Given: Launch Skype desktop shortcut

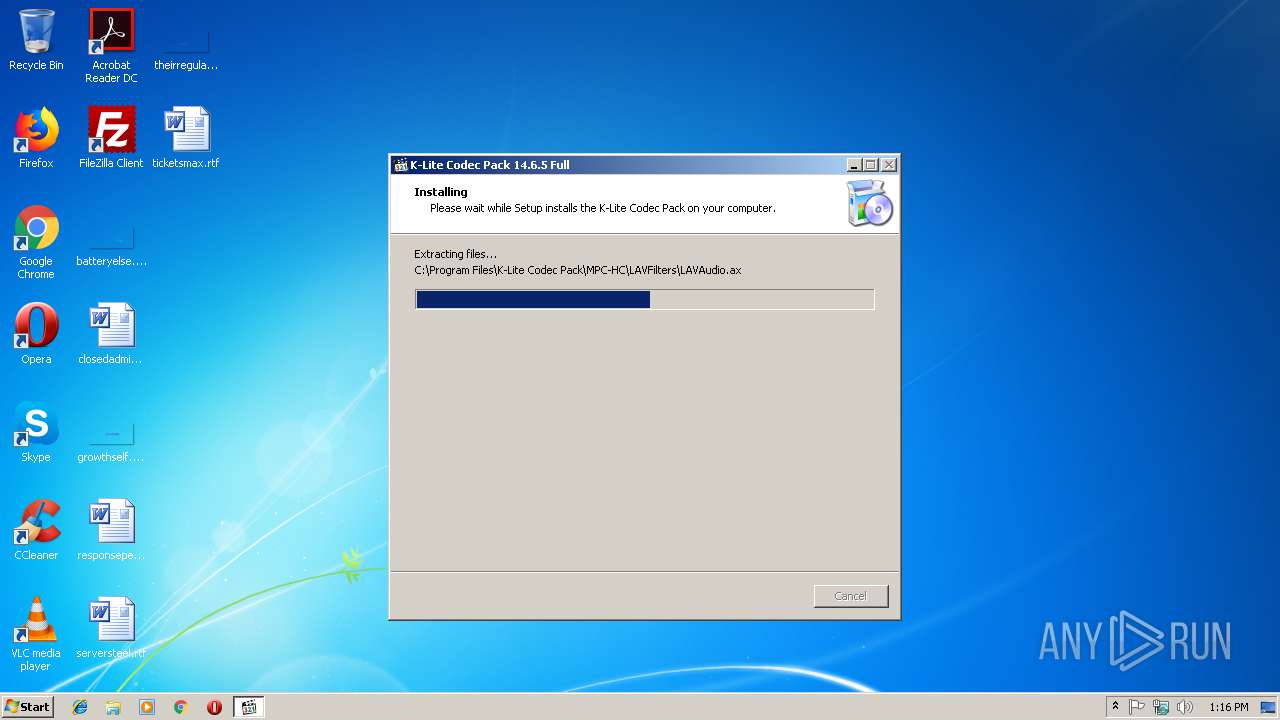Looking at the screenshot, I should 36,432.
